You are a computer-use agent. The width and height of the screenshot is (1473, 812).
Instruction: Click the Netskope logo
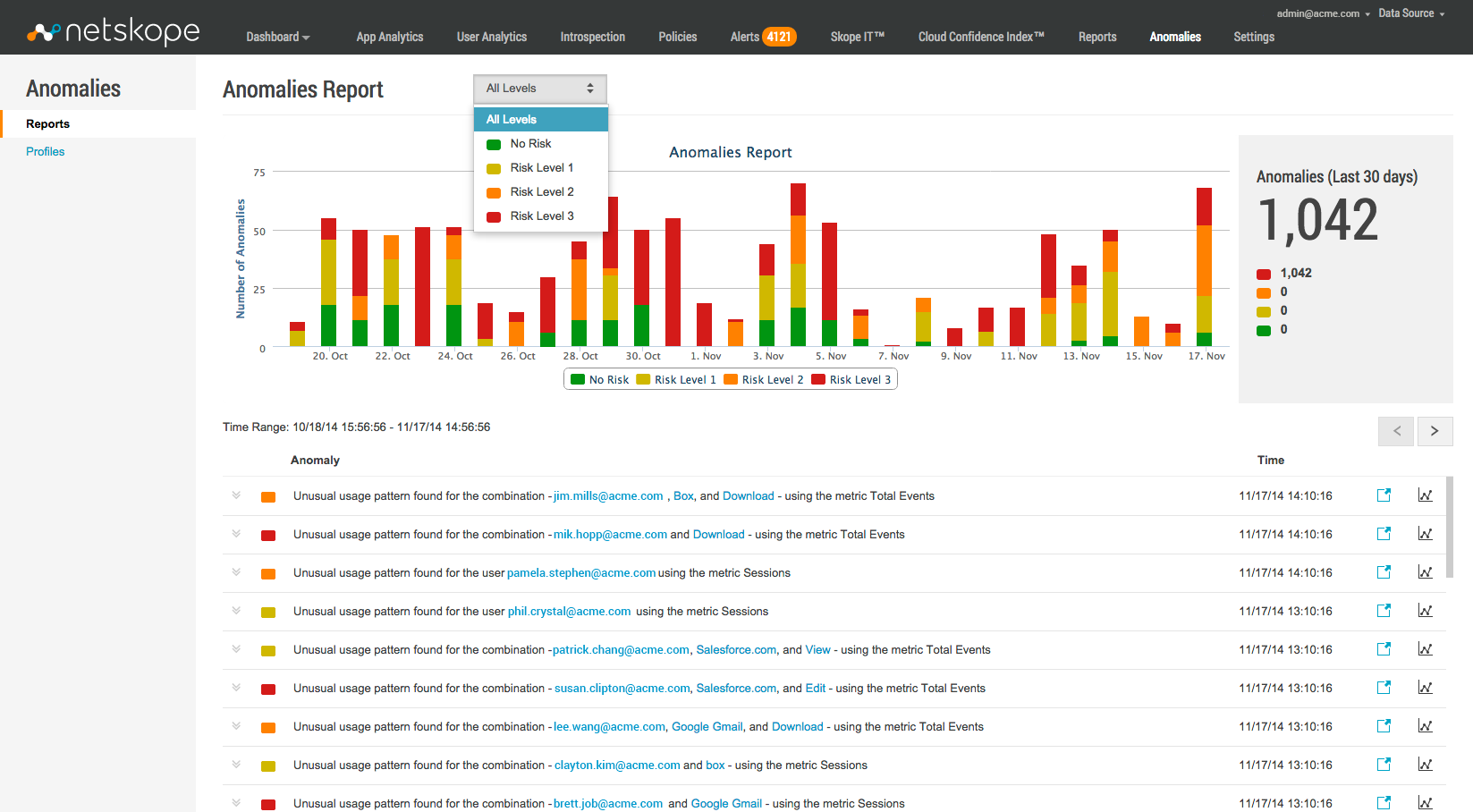click(114, 32)
